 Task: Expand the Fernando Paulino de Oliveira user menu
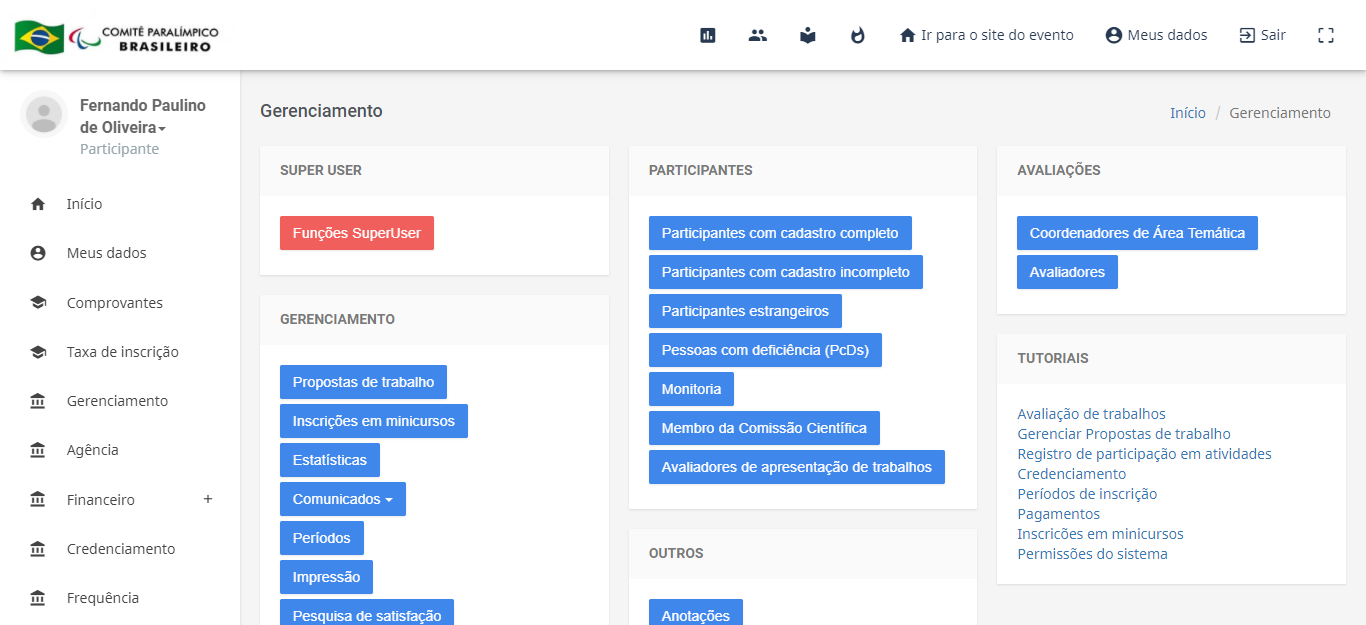click(142, 117)
